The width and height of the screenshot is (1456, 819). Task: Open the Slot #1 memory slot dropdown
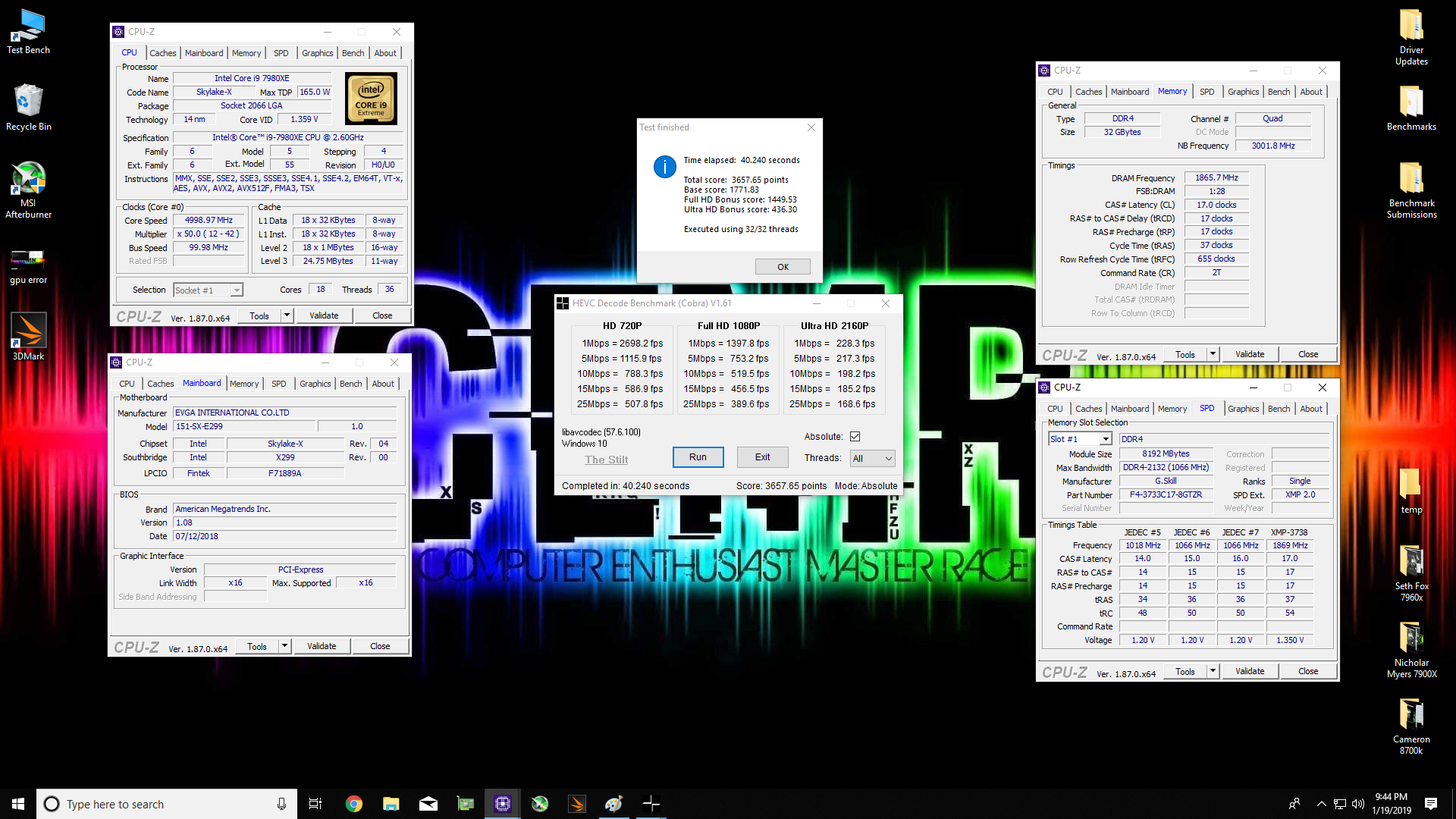(1080, 439)
